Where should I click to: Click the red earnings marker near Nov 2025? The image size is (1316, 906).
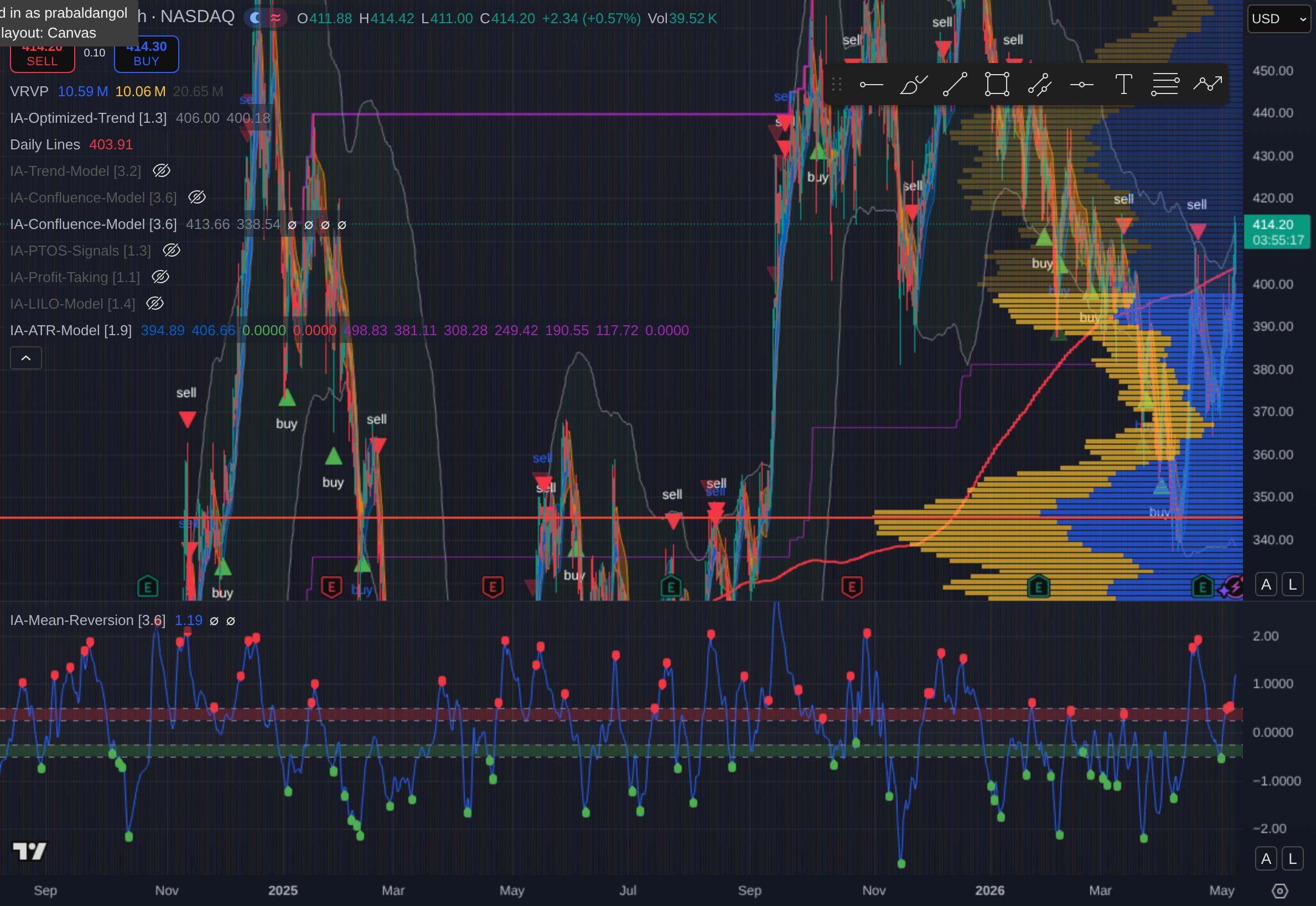(x=851, y=587)
